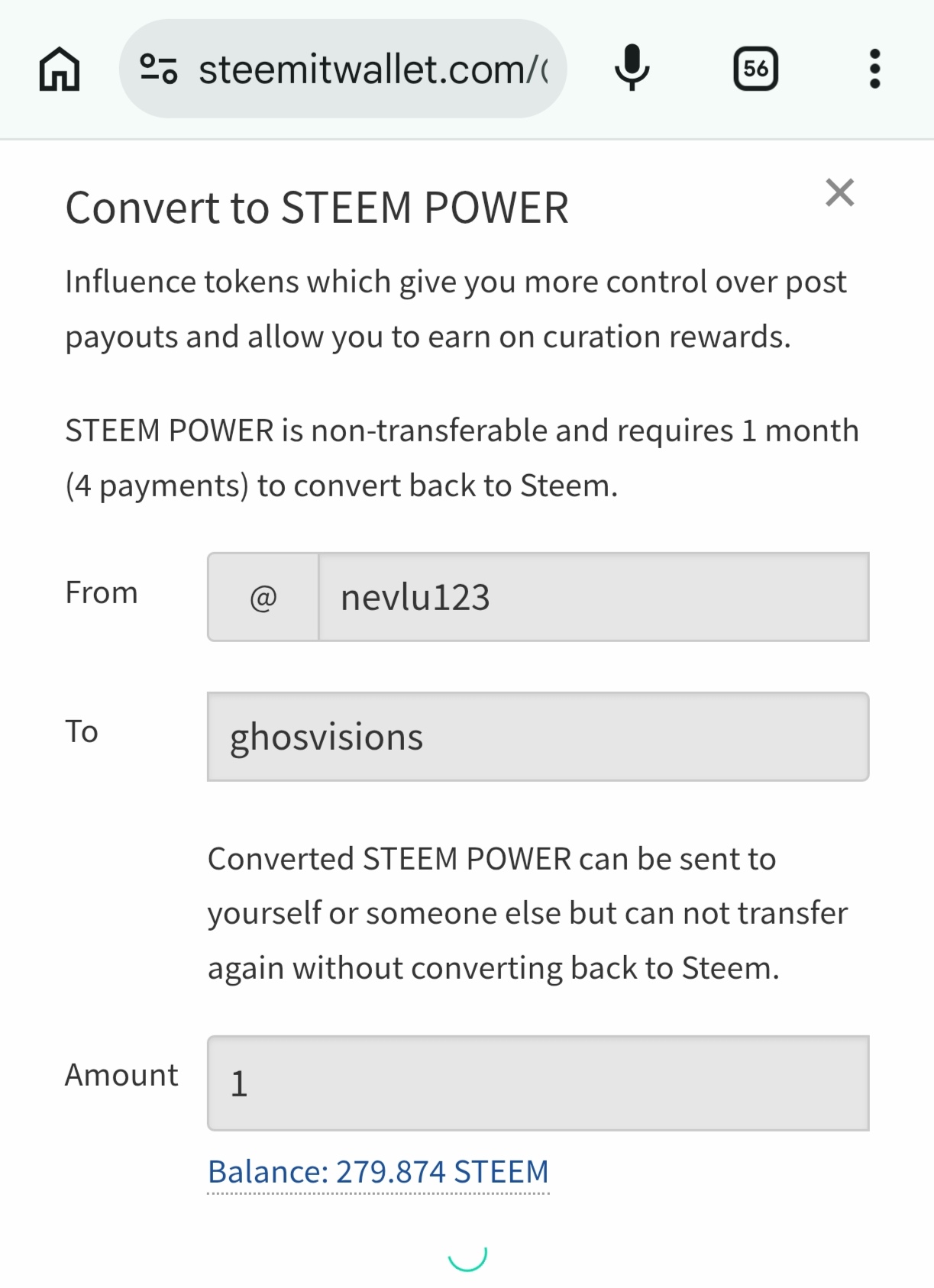The image size is (934, 1288).
Task: Open site settings icon in address bar
Action: tap(159, 69)
